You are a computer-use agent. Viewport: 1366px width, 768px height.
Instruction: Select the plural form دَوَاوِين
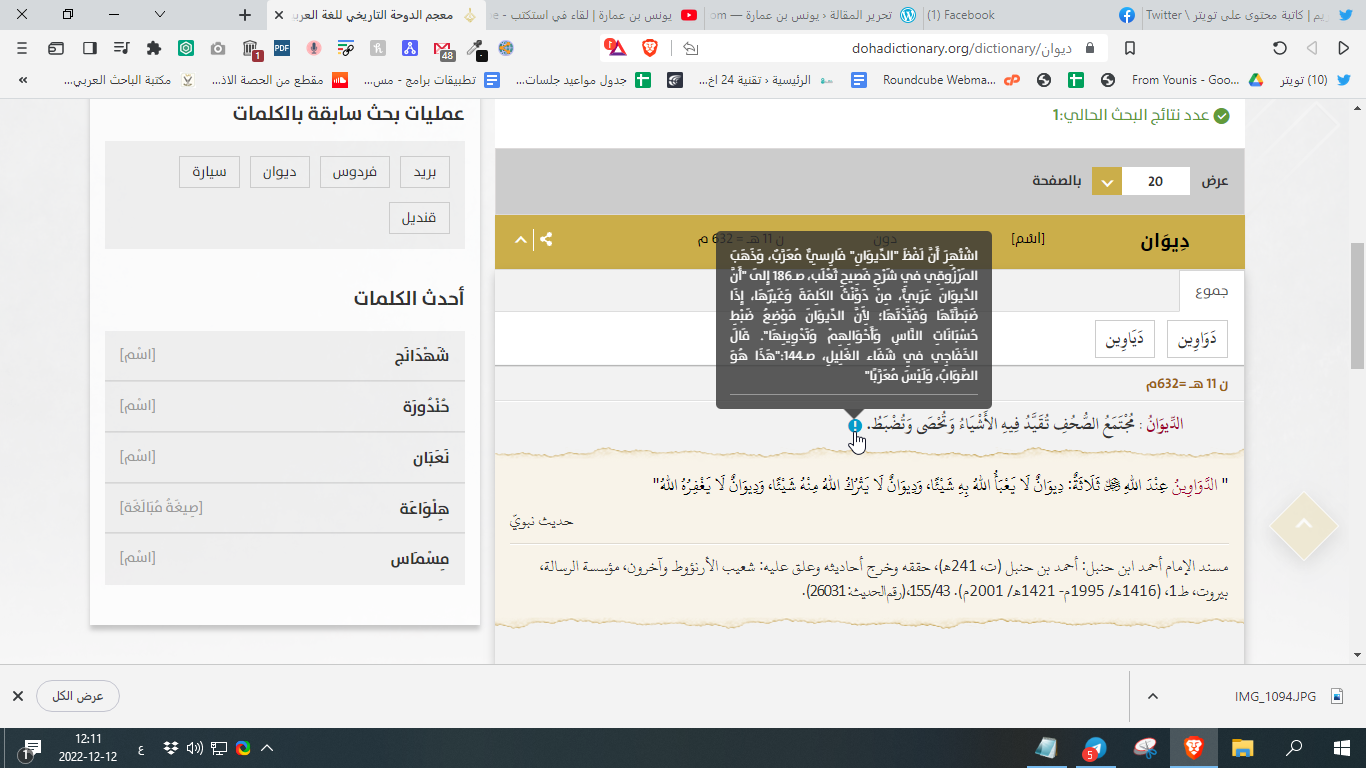click(1197, 340)
